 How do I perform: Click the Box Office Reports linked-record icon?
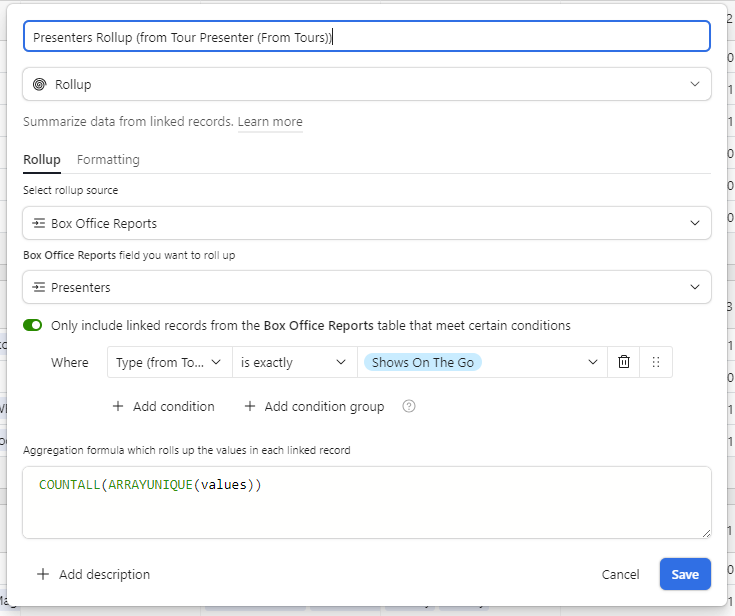pos(38,223)
